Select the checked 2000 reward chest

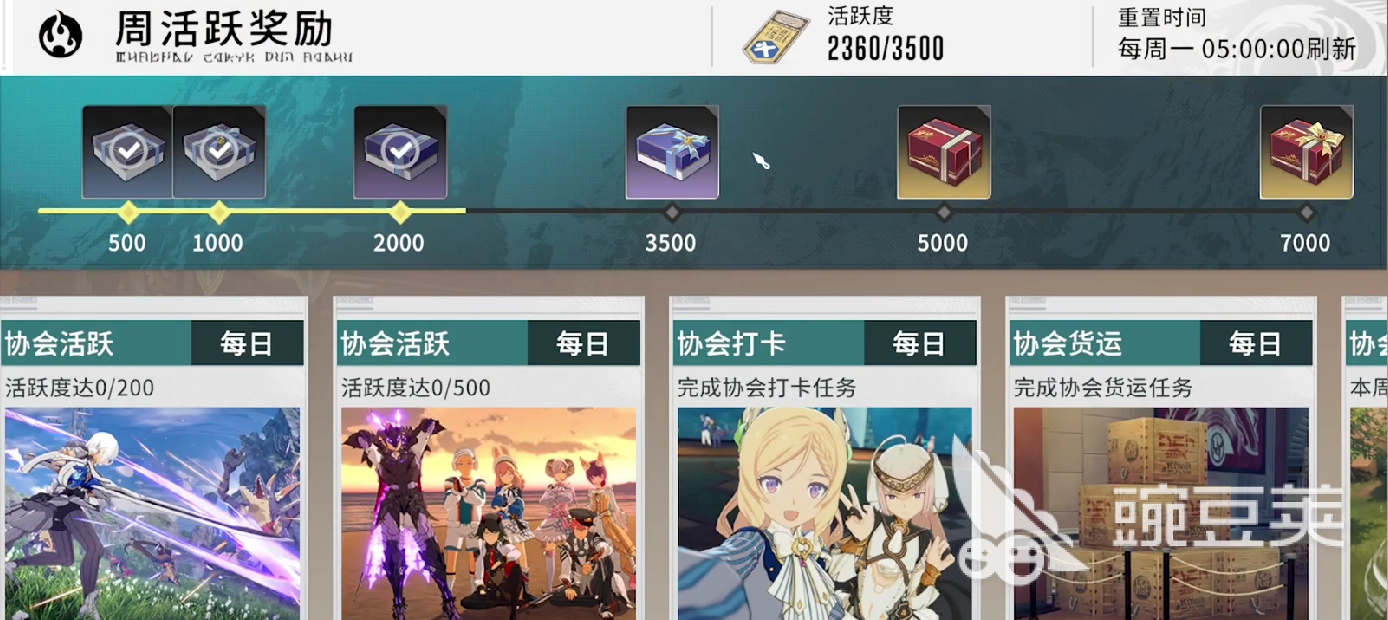click(x=400, y=152)
